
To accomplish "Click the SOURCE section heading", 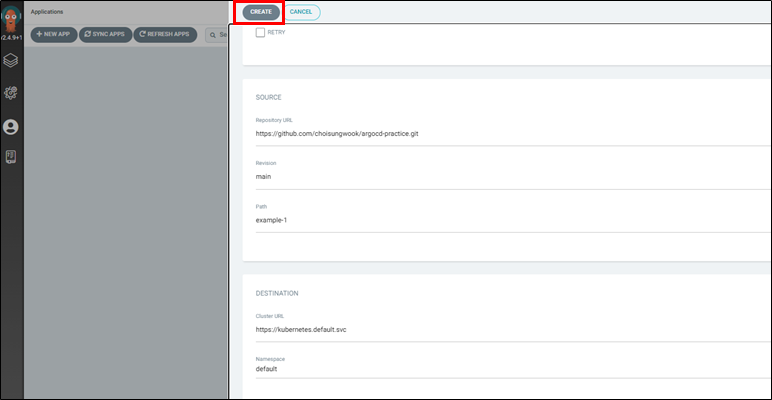I will (268, 98).
